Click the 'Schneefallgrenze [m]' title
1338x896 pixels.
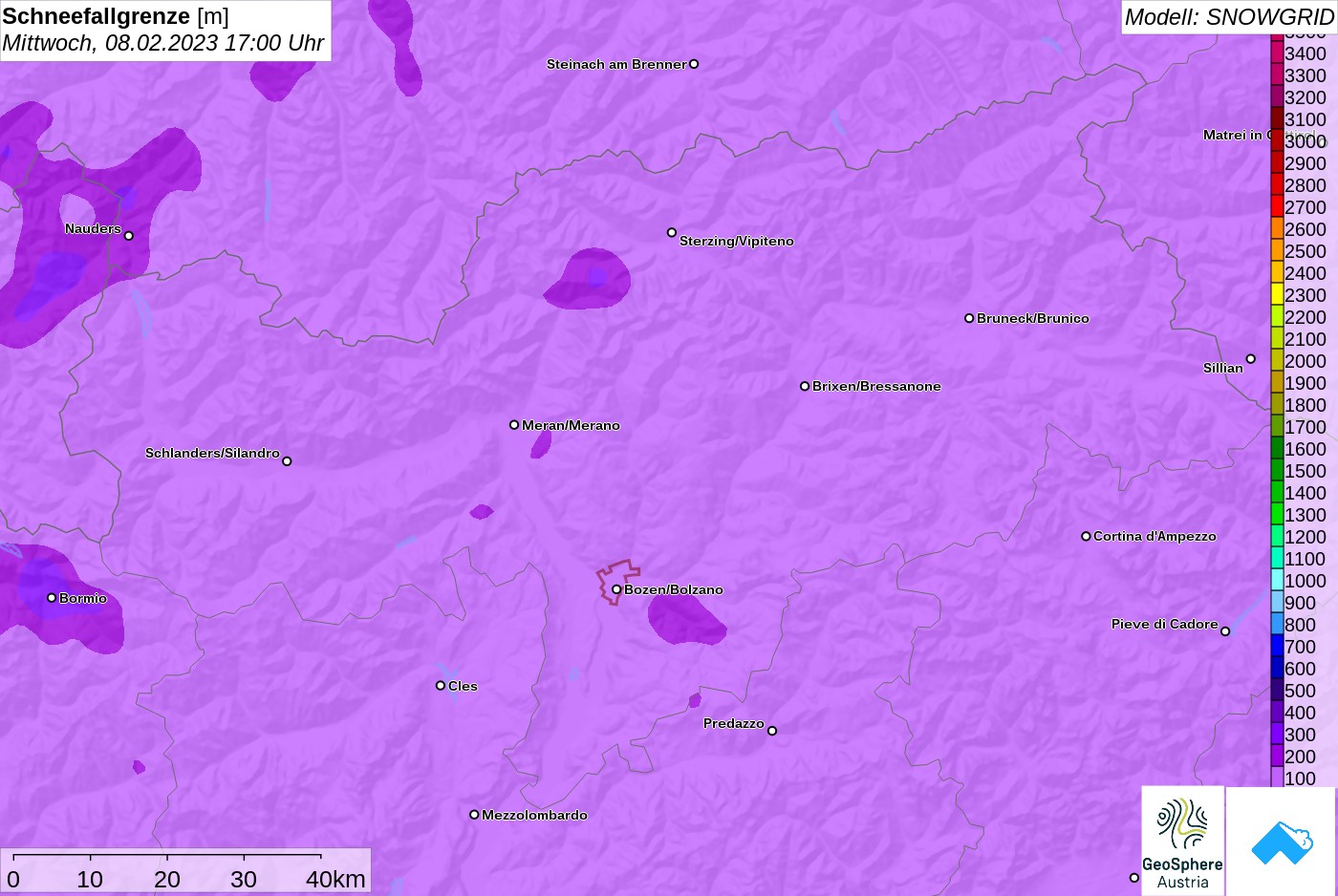click(116, 16)
